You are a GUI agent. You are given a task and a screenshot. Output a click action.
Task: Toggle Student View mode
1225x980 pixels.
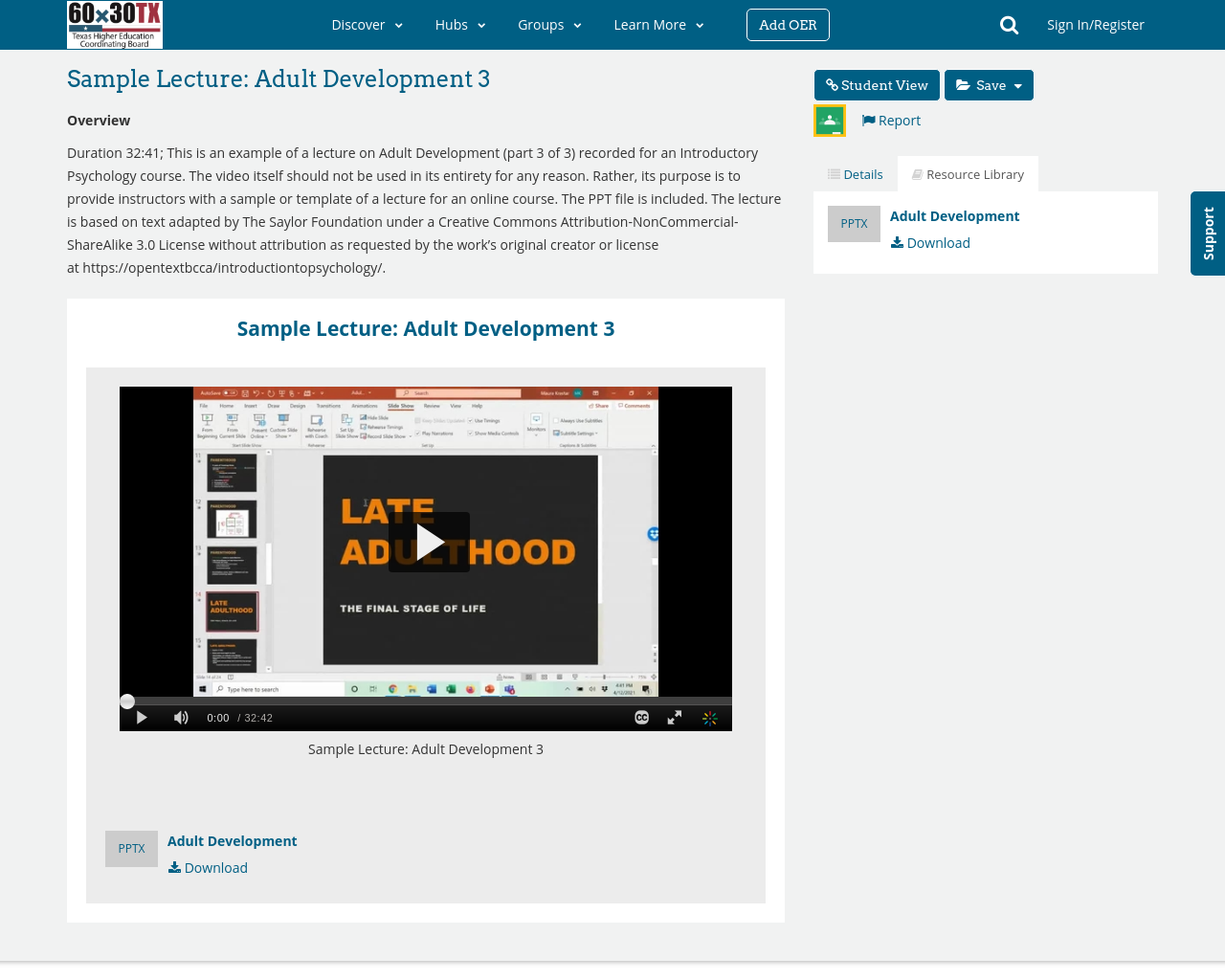pos(876,83)
